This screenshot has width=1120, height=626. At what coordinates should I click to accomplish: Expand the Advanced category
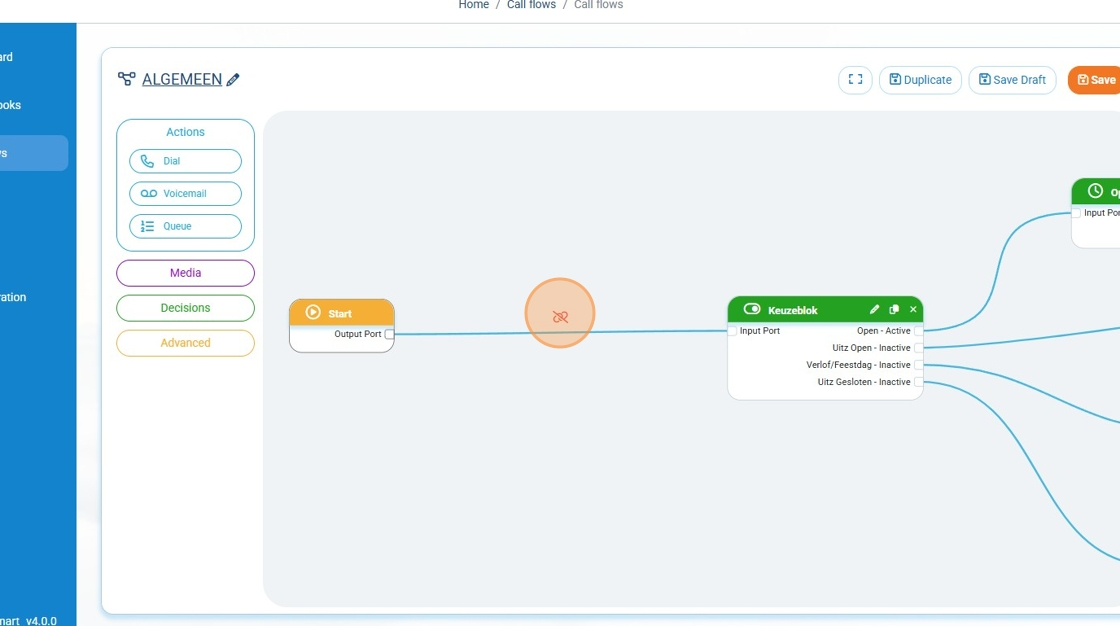(x=185, y=343)
